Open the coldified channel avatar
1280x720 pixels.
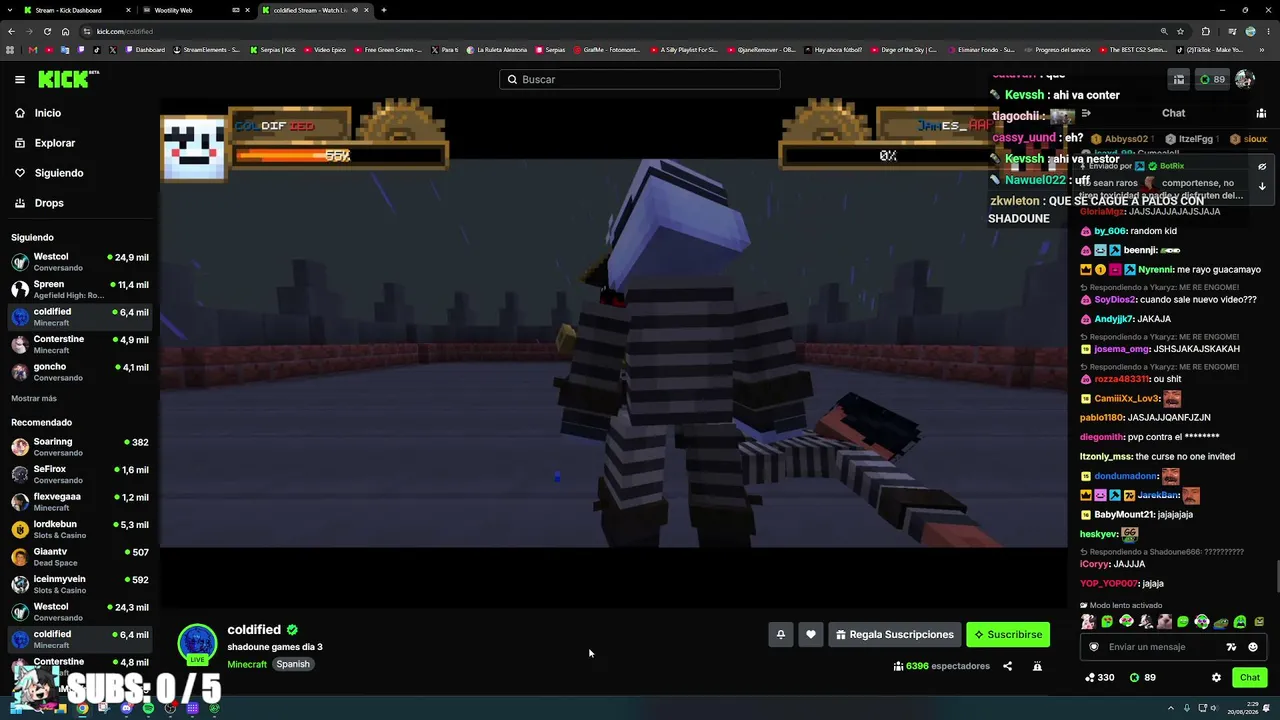coord(197,644)
